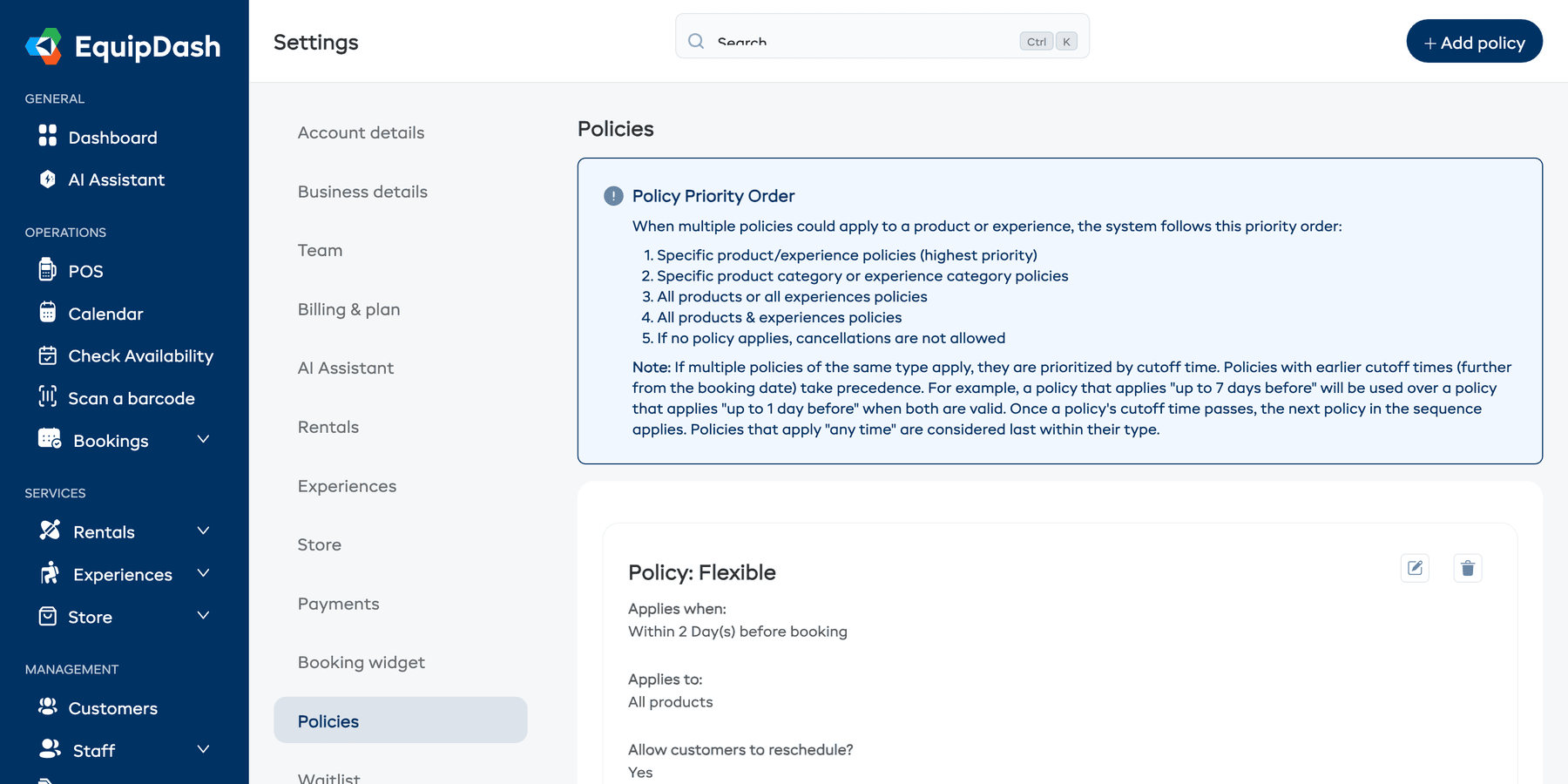1568x784 pixels.
Task: Click the info icon on Policy Priority Order
Action: (x=612, y=196)
